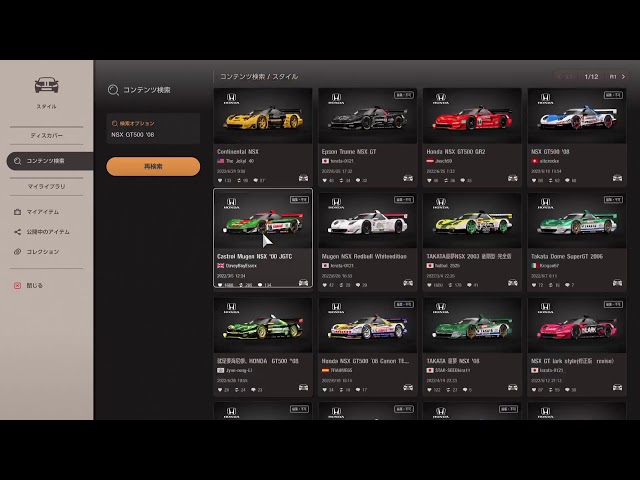Click car icon on NSX GT lark style card
The image size is (640, 480).
pos(617,387)
